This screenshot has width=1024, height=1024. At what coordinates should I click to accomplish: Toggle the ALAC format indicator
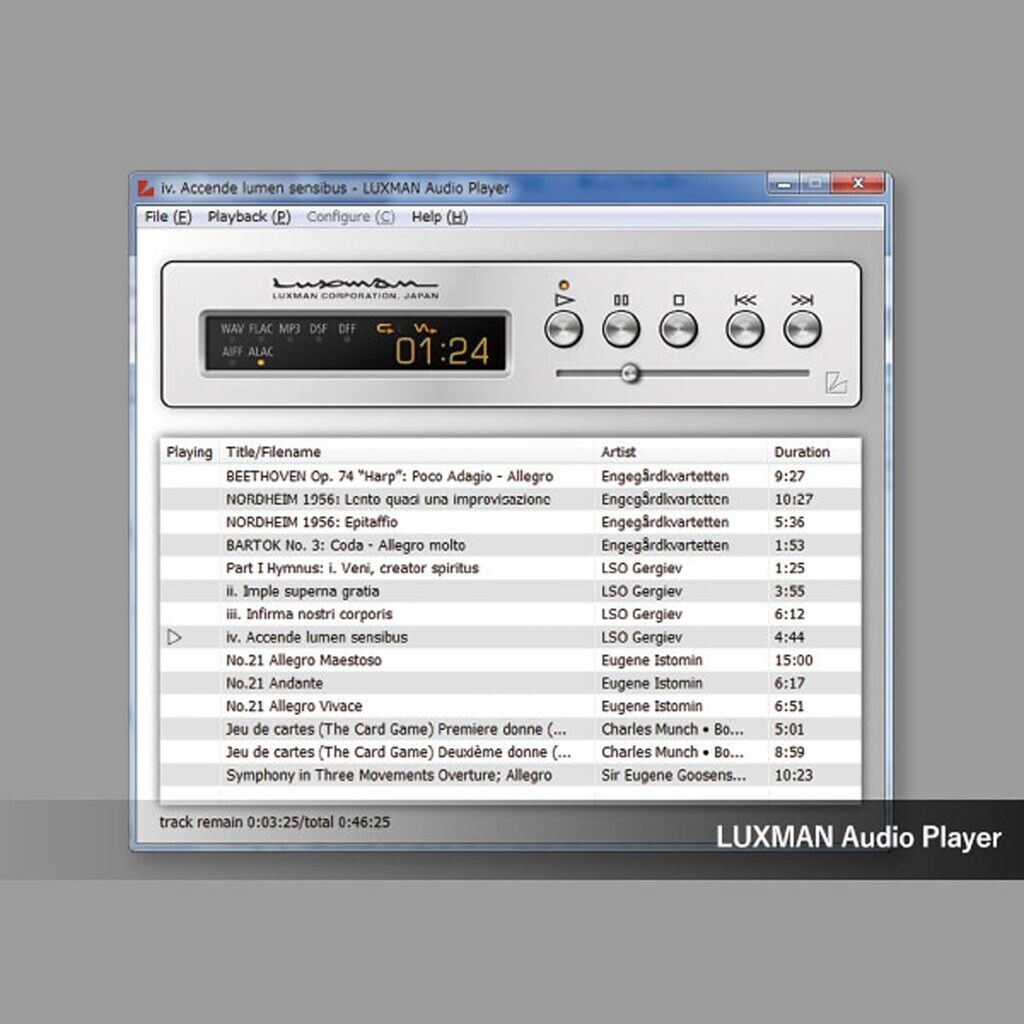(260, 352)
